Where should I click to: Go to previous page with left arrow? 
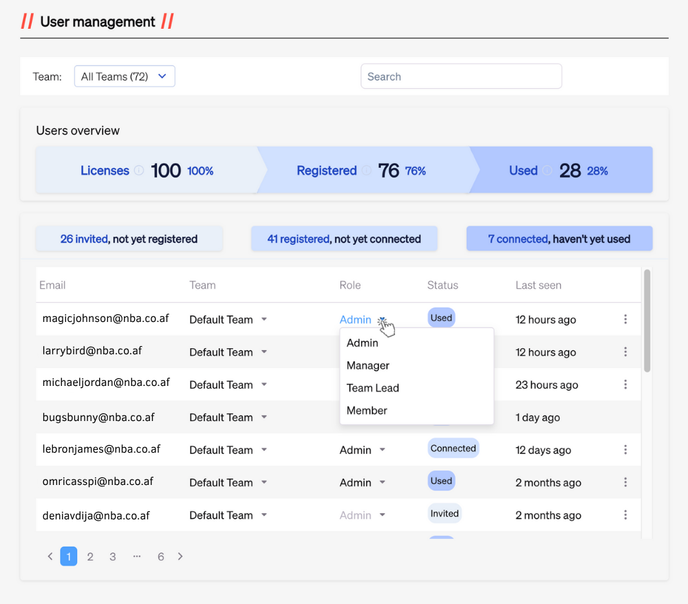point(50,557)
